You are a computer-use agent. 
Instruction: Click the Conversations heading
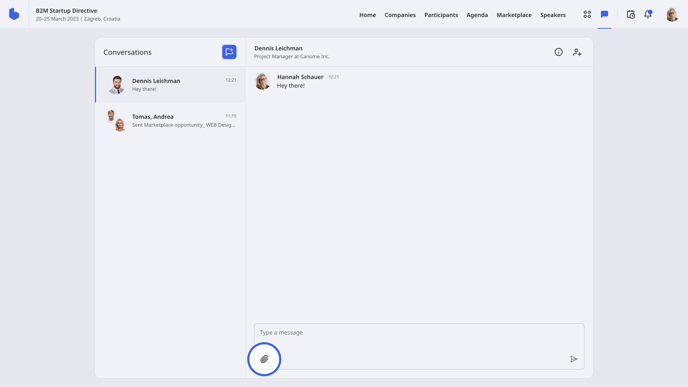coord(127,52)
